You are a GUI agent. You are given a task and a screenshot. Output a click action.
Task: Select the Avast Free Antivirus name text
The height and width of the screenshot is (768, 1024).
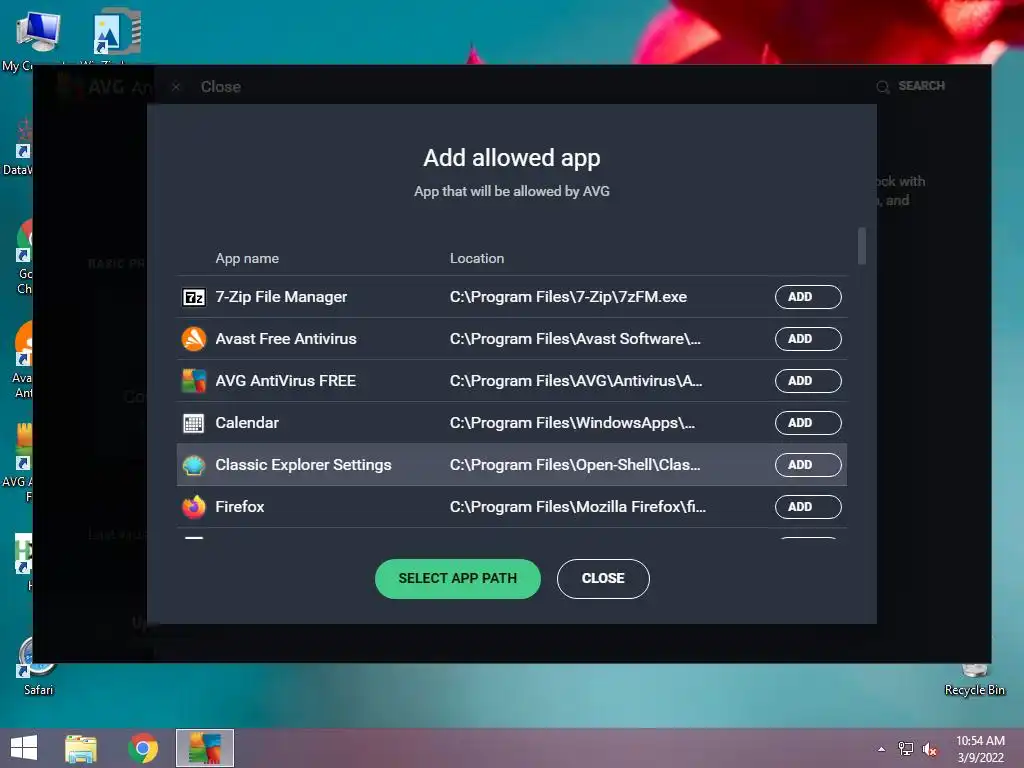click(x=286, y=339)
